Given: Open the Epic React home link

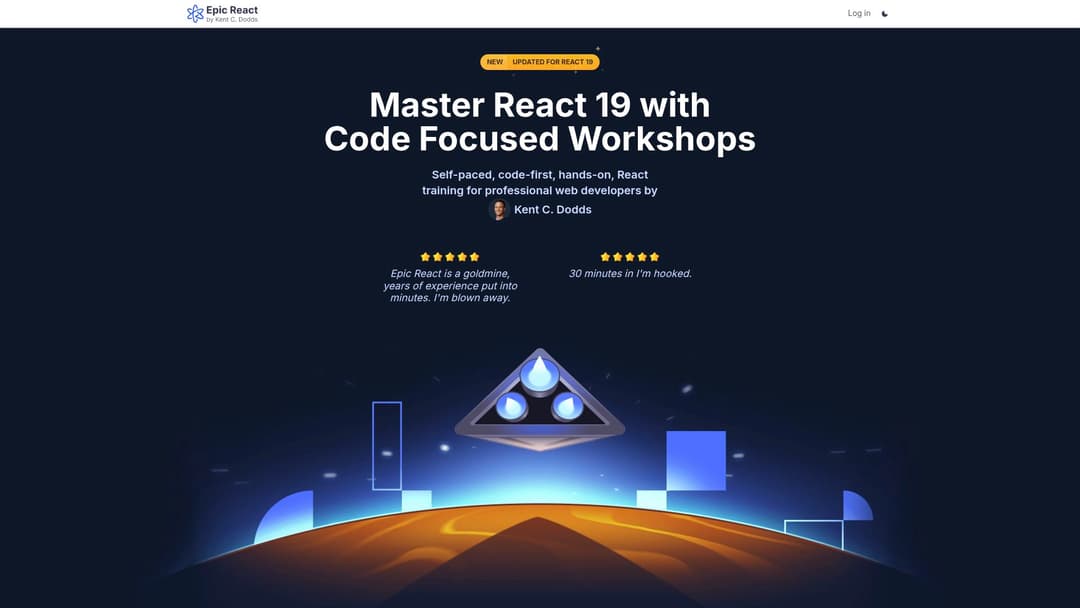Looking at the screenshot, I should [x=222, y=14].
